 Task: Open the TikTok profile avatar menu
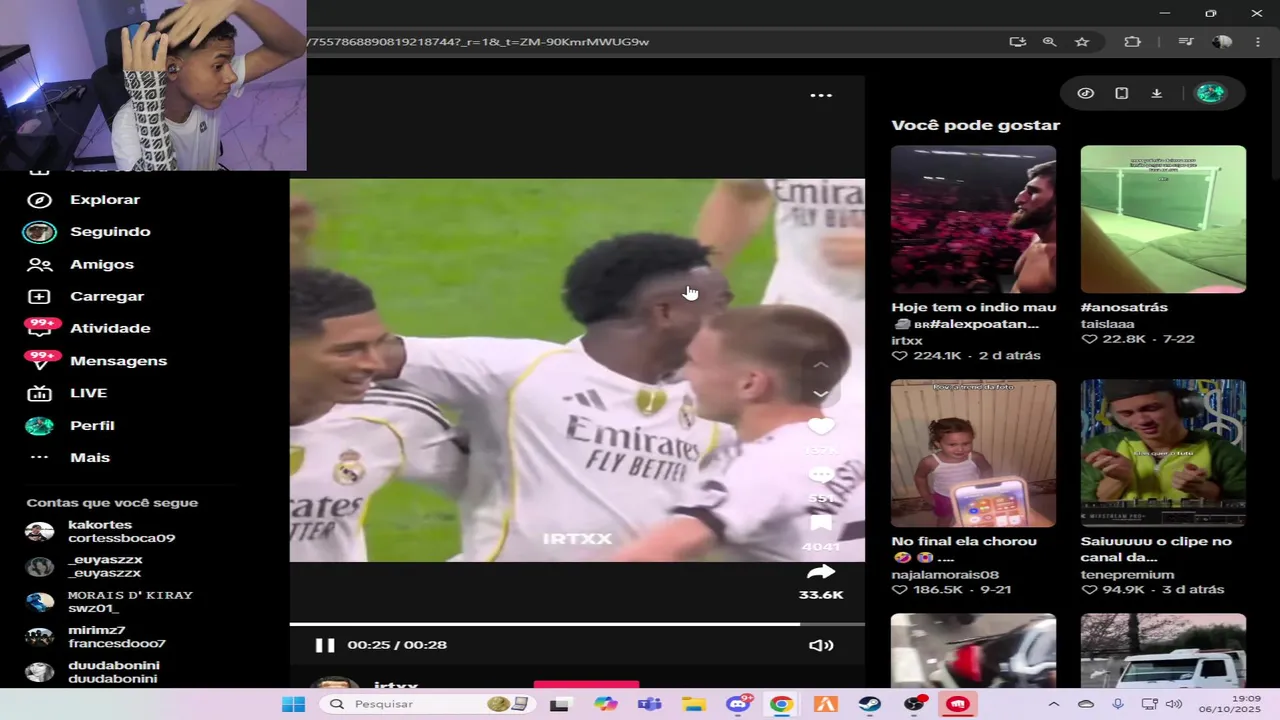tap(1211, 93)
